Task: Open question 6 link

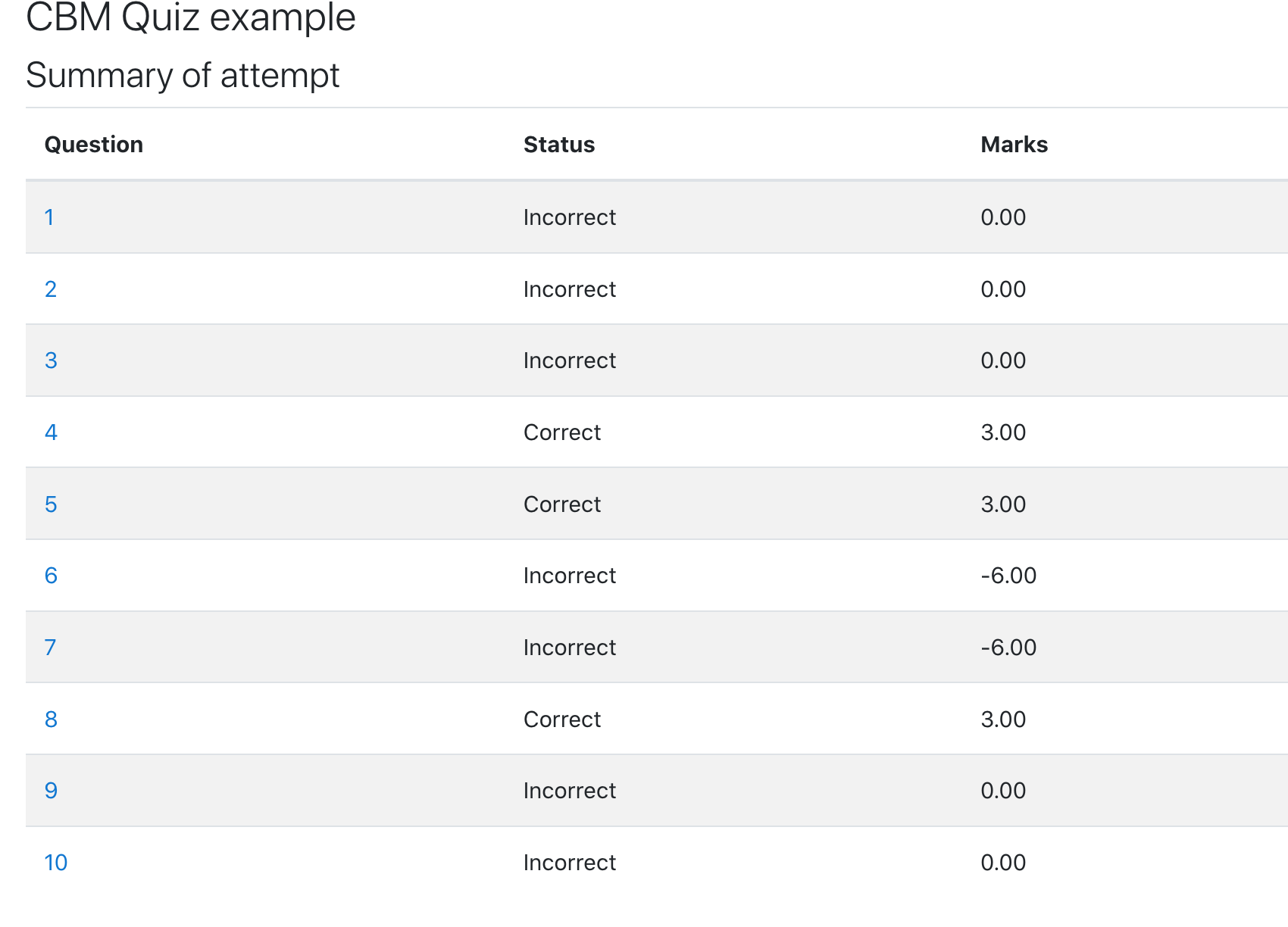Action: pos(51,576)
